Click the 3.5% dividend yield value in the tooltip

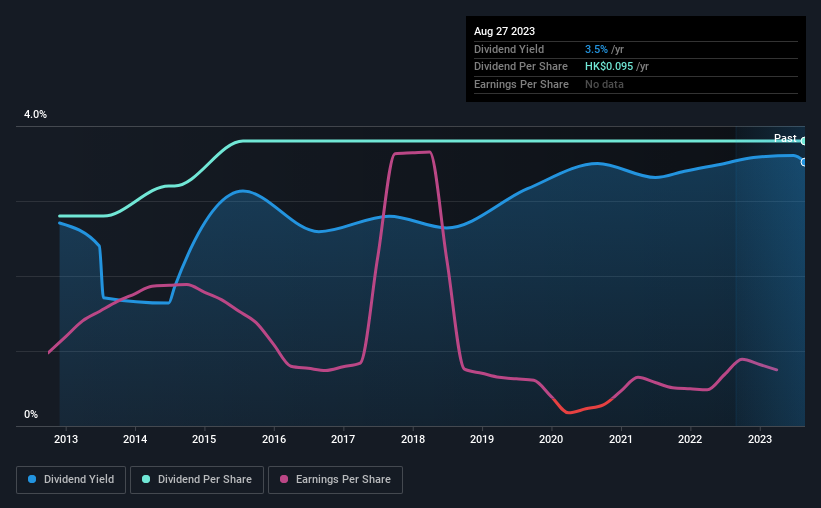pyautogui.click(x=596, y=49)
